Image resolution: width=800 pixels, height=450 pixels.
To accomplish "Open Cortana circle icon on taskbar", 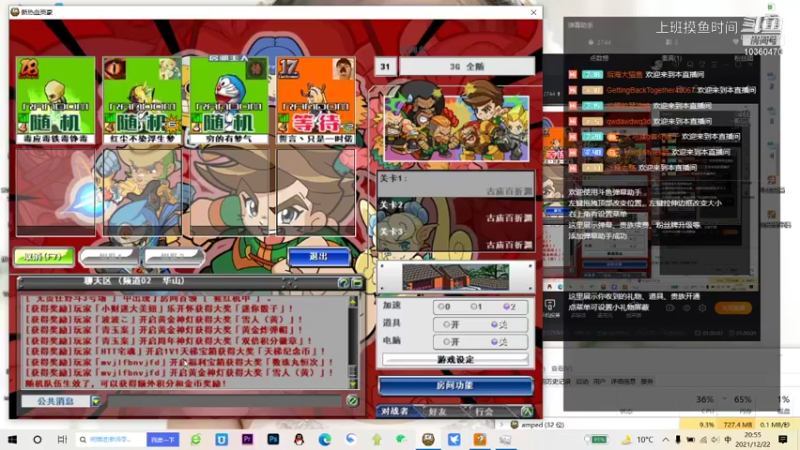I will (37, 439).
